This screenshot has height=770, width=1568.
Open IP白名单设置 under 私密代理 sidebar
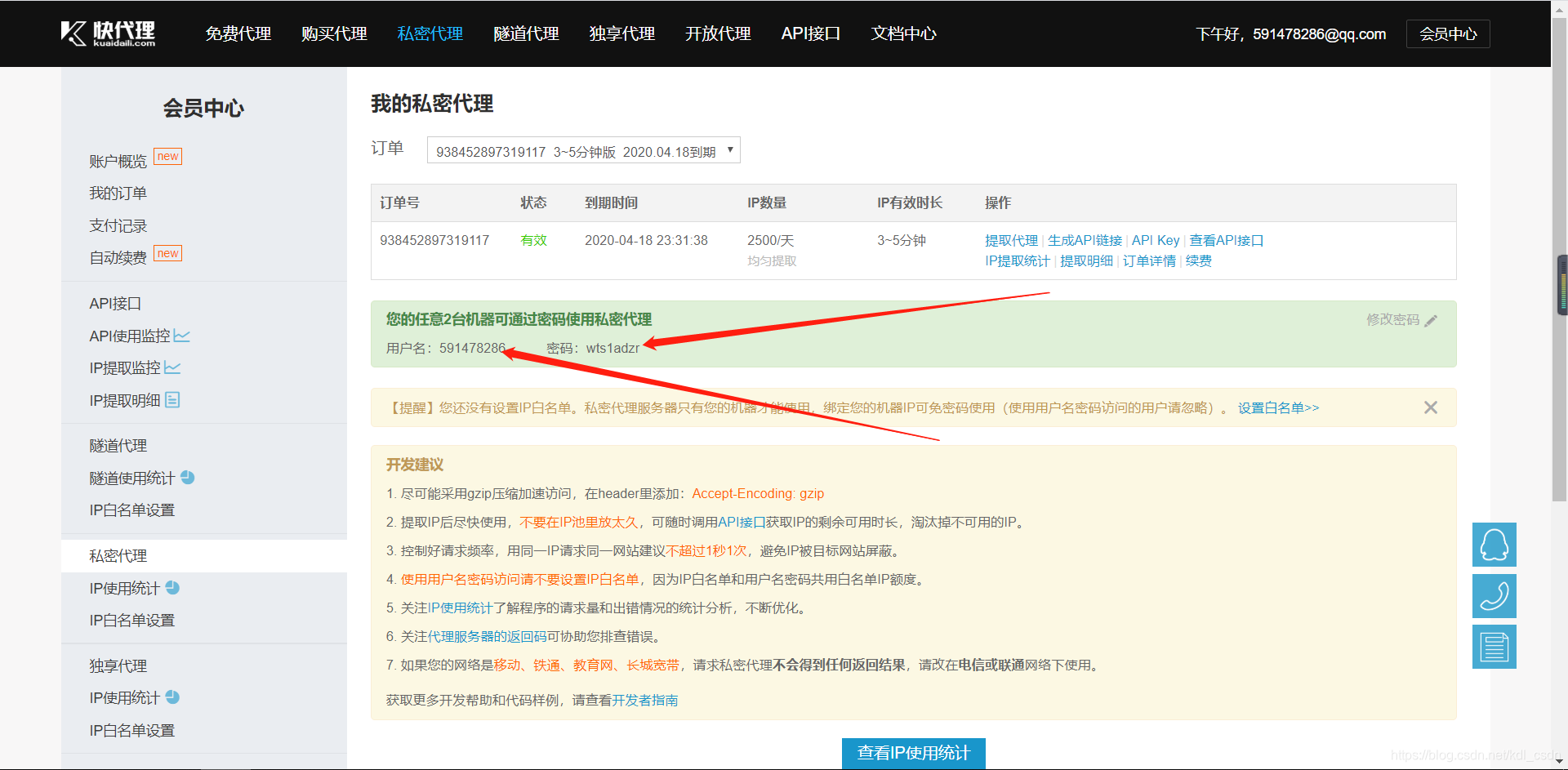click(132, 620)
